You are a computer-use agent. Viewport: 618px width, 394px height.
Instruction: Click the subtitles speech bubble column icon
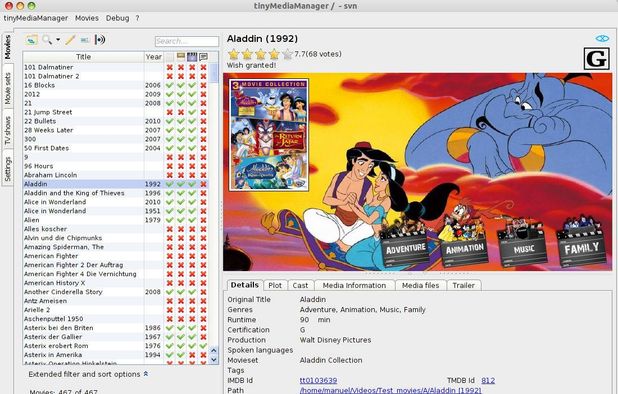203,57
